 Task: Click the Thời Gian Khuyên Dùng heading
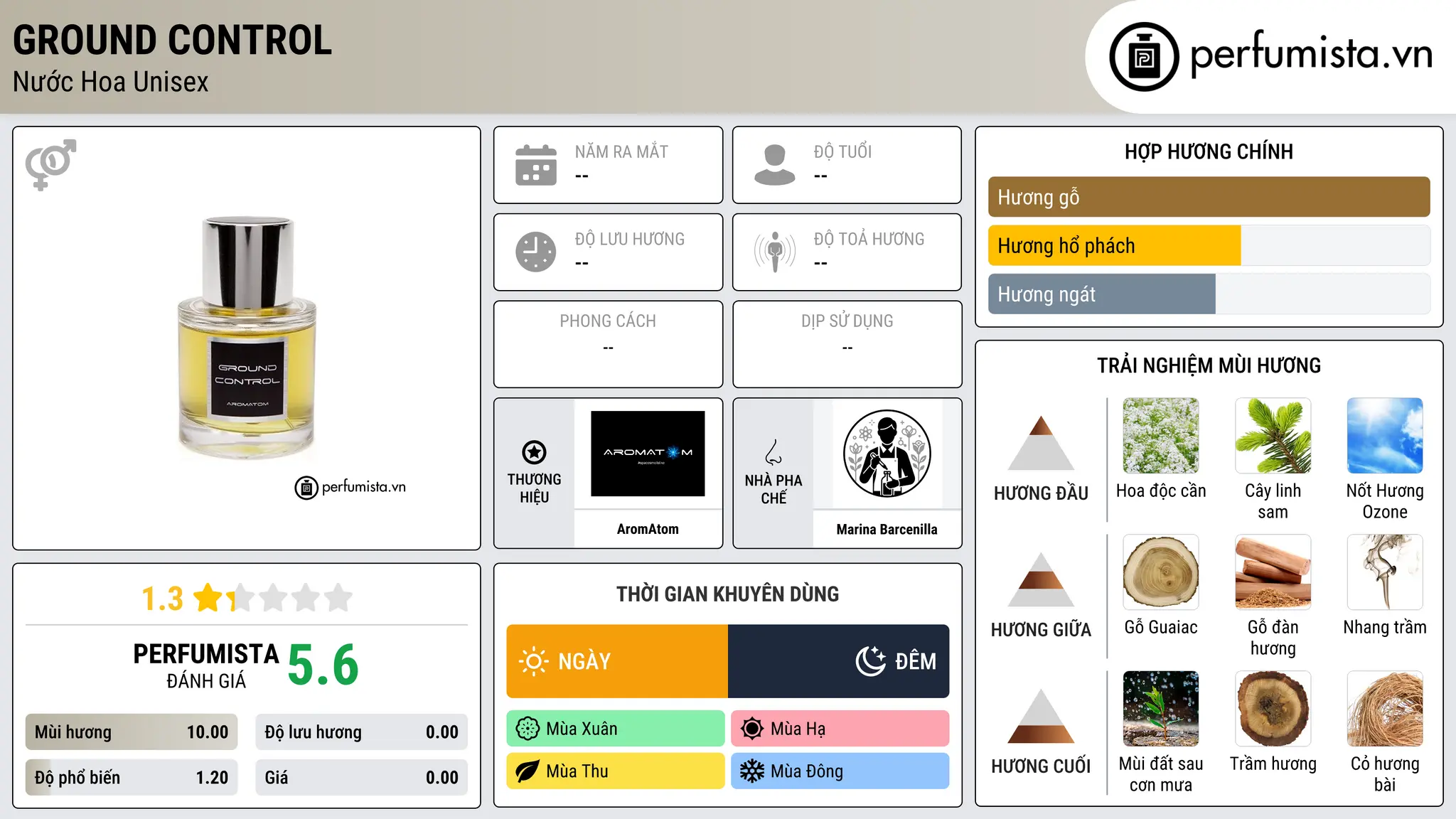point(727,594)
